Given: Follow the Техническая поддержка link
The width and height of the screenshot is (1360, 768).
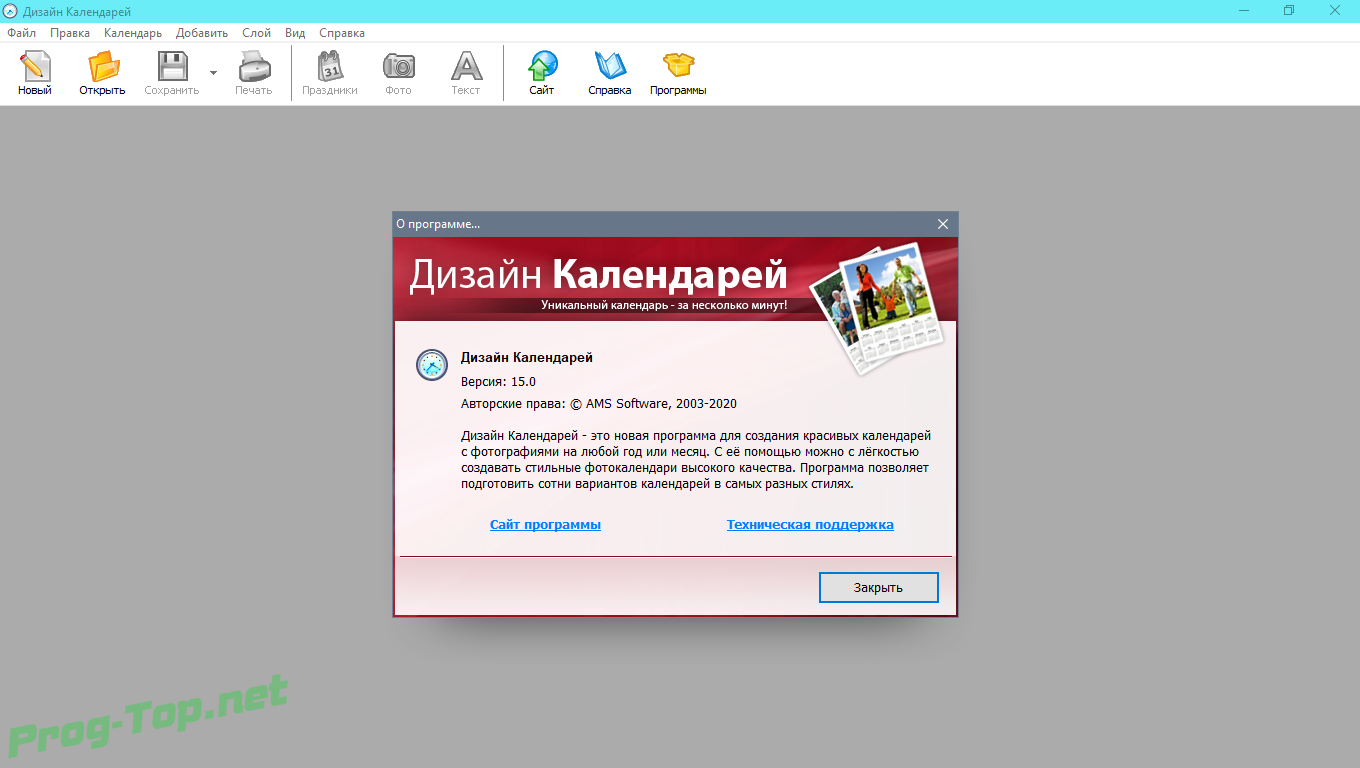Looking at the screenshot, I should (810, 524).
